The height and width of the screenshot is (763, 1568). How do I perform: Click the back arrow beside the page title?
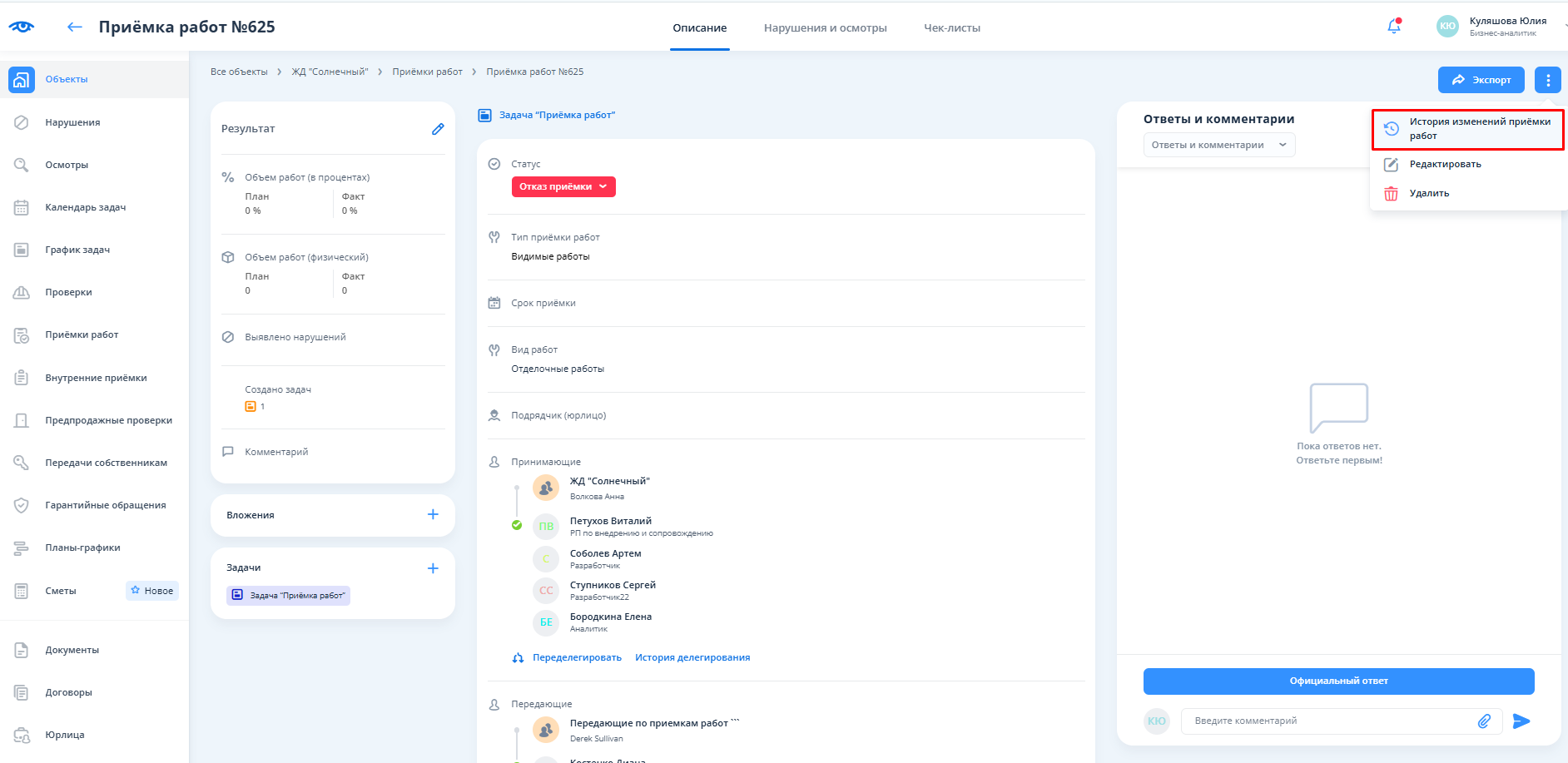click(x=75, y=27)
